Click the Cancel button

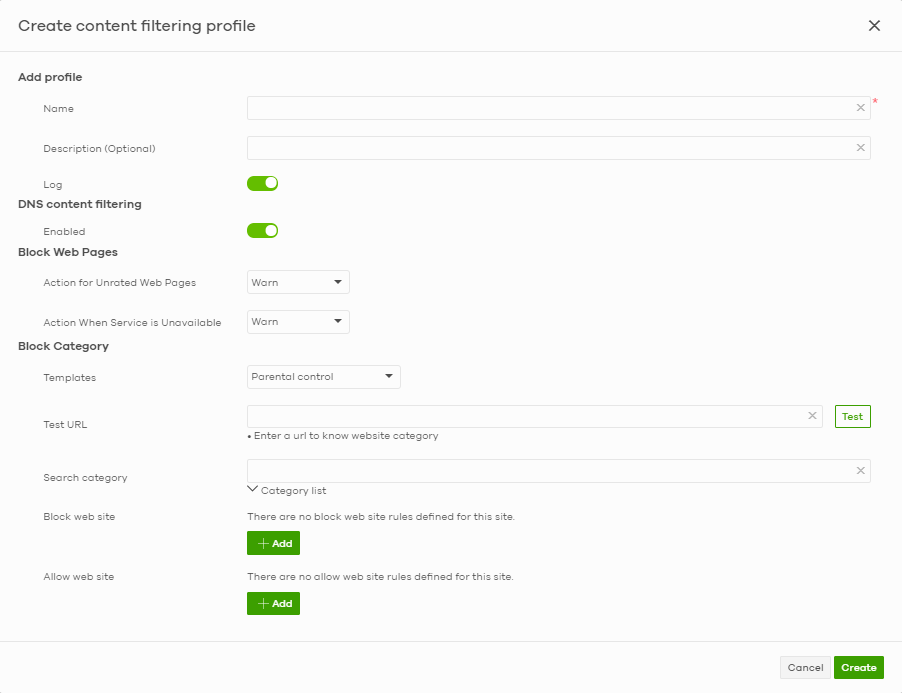805,667
